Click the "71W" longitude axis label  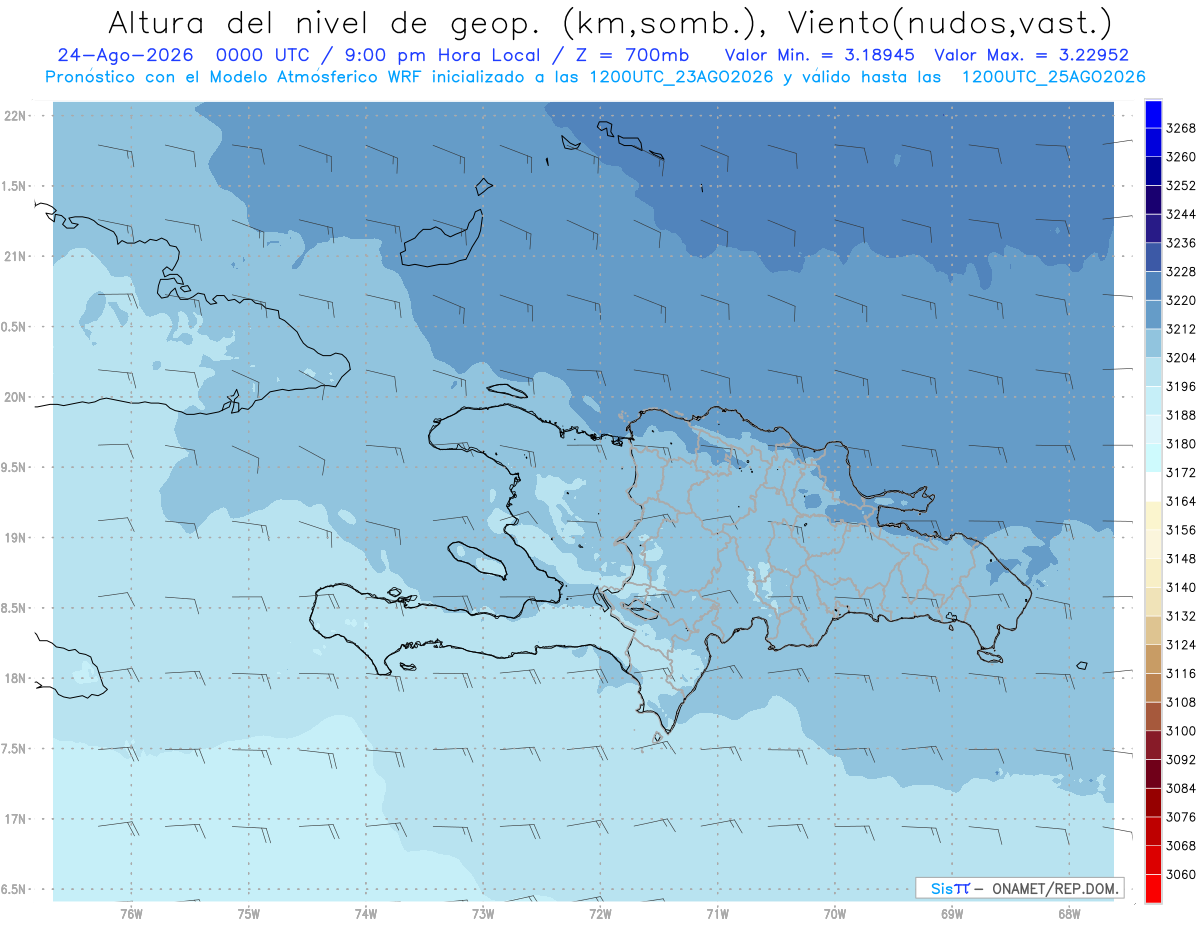[x=717, y=913]
